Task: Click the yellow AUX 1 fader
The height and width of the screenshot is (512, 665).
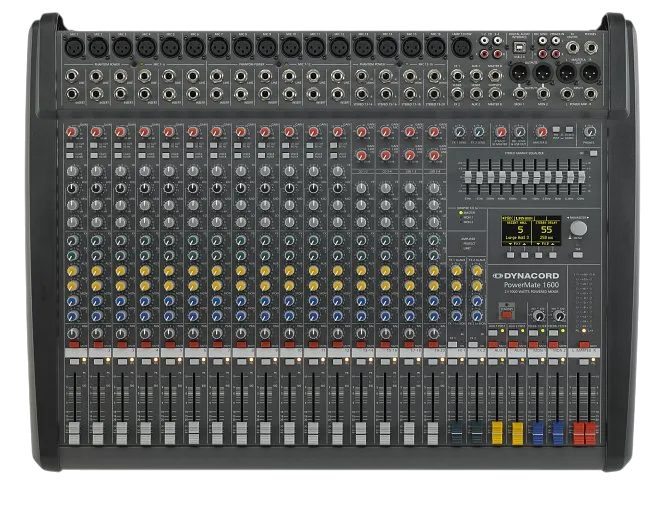Action: coord(497,433)
